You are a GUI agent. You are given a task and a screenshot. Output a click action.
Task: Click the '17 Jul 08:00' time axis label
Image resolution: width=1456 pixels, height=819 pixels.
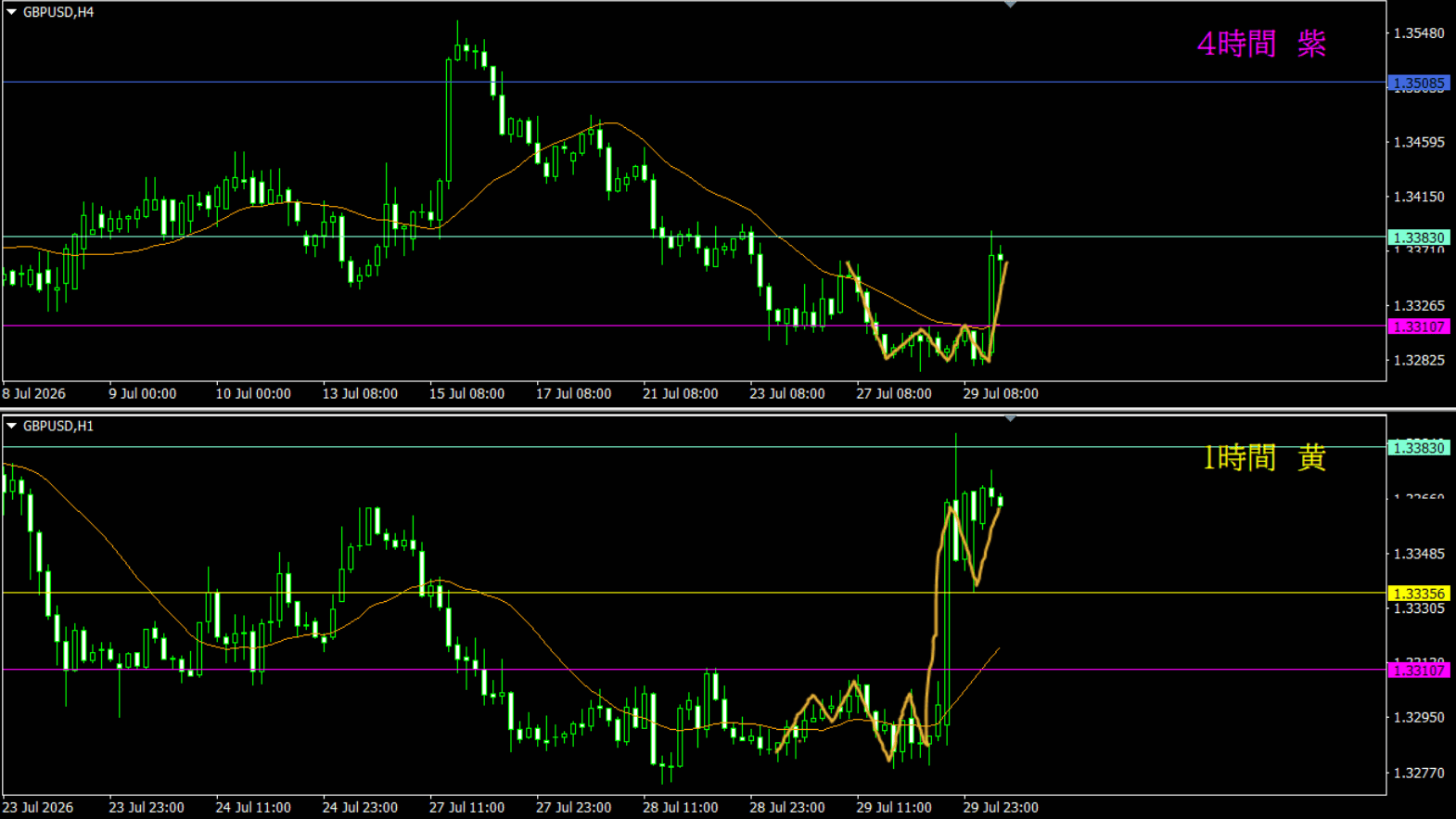click(x=573, y=393)
